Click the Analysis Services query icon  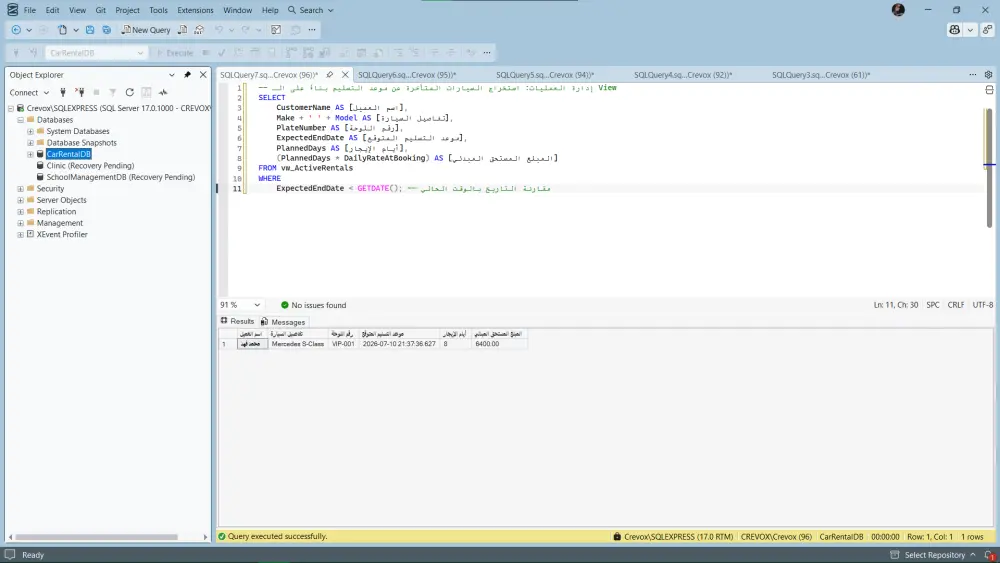click(x=199, y=30)
